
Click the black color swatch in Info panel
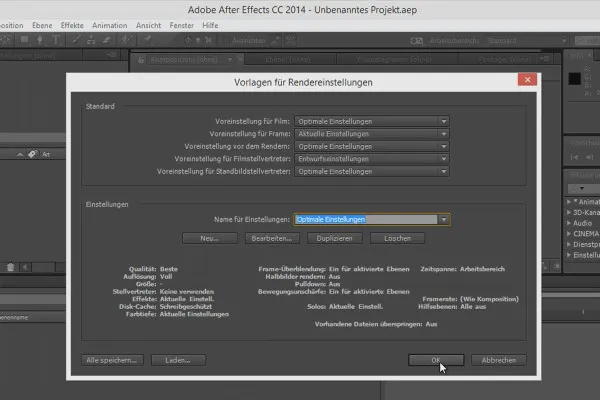[x=574, y=79]
